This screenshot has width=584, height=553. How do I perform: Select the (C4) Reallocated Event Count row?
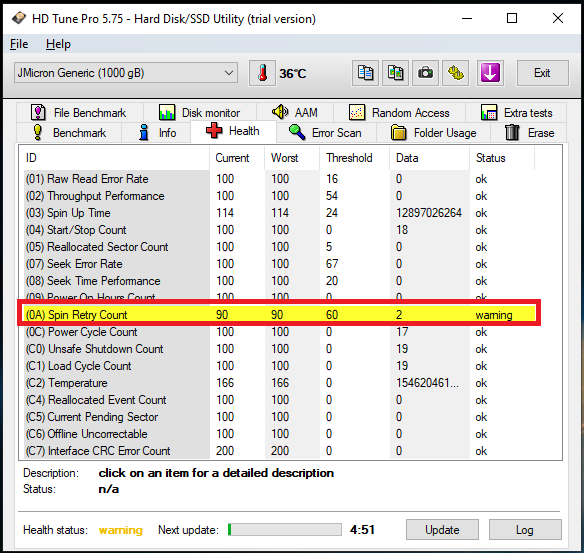pos(279,400)
